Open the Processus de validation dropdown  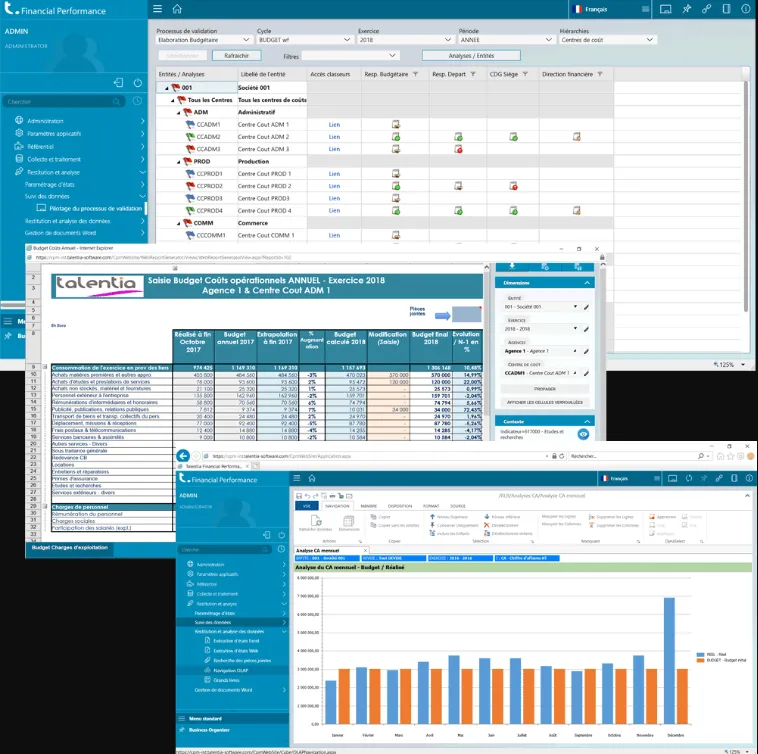[x=204, y=40]
